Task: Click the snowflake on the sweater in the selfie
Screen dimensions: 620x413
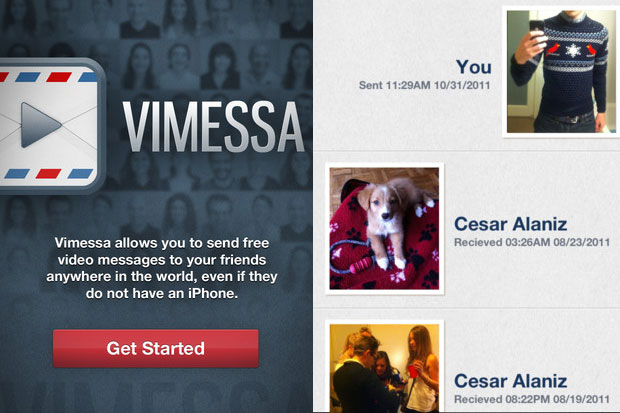Action: pos(573,50)
